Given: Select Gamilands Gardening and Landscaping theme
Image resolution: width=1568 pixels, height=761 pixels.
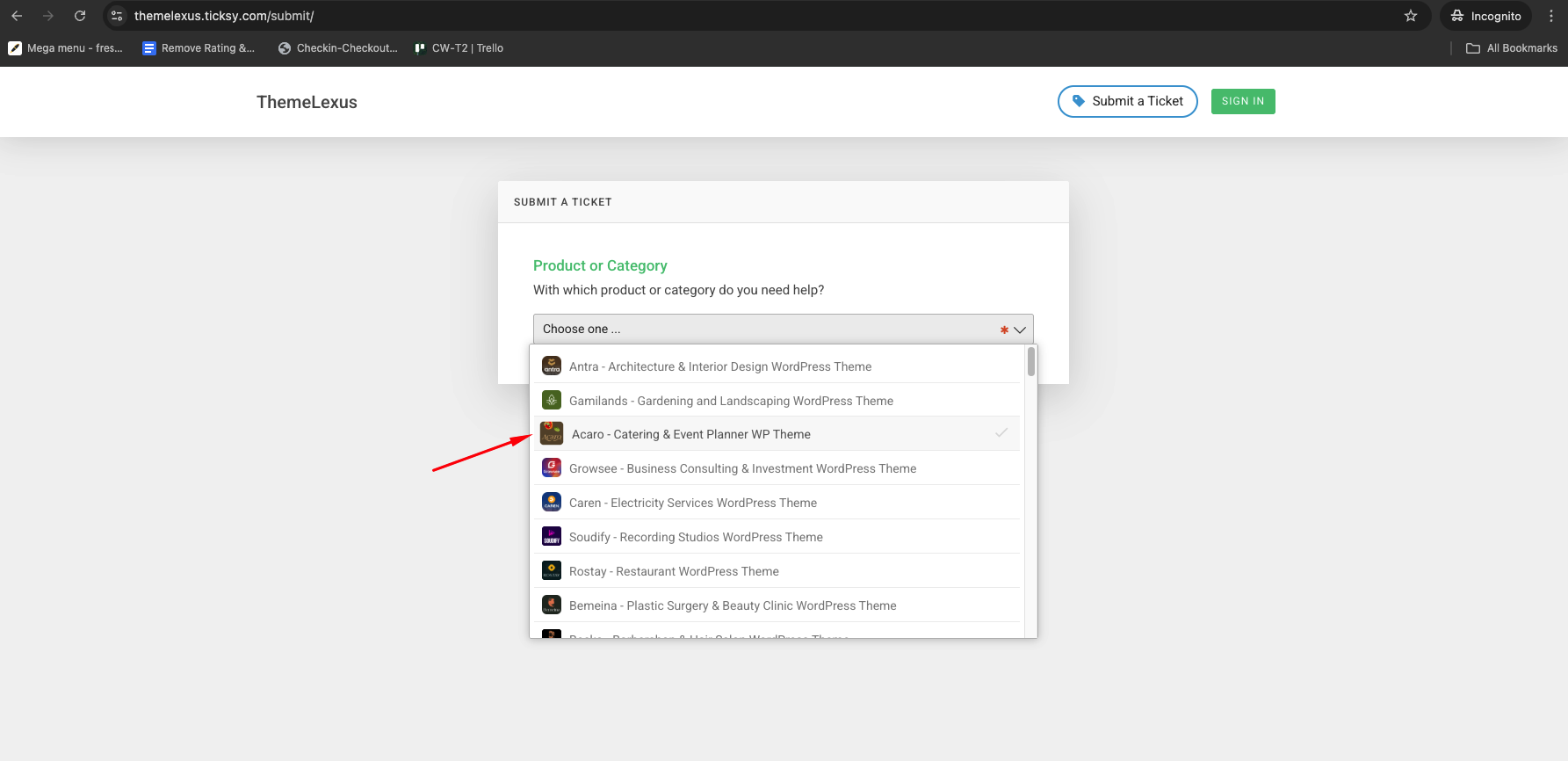Looking at the screenshot, I should [x=776, y=401].
